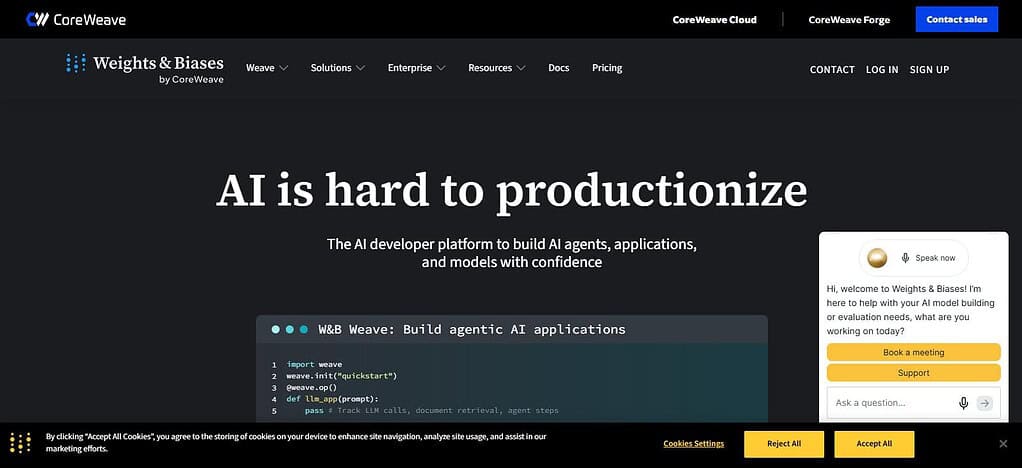Go to CoreWeave Cloud
The height and width of the screenshot is (468, 1022).
(714, 20)
